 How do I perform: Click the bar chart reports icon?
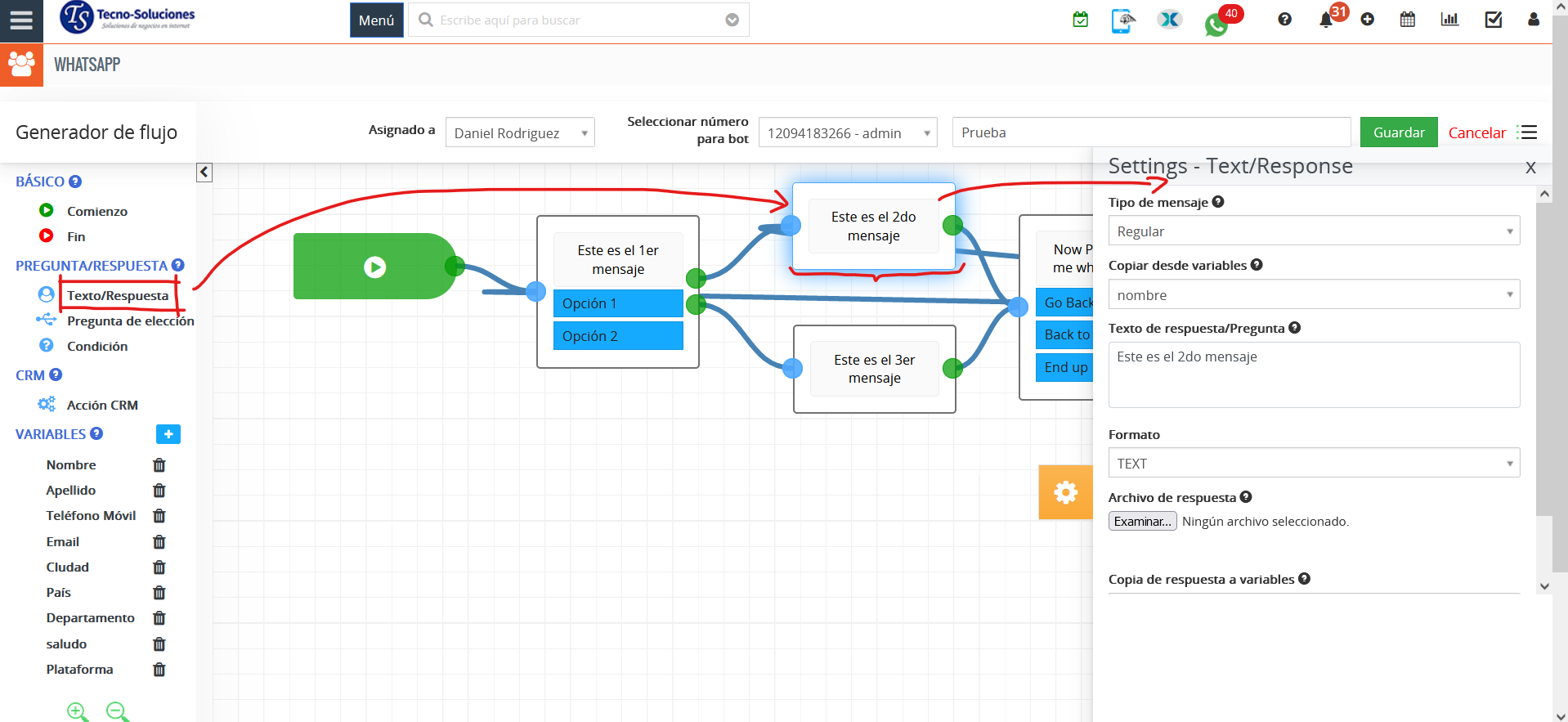pyautogui.click(x=1449, y=20)
